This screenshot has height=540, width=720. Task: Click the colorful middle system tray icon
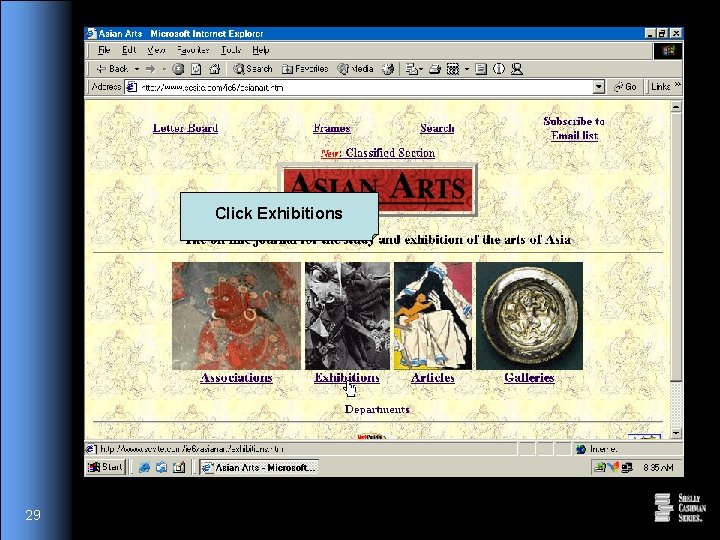point(613,467)
